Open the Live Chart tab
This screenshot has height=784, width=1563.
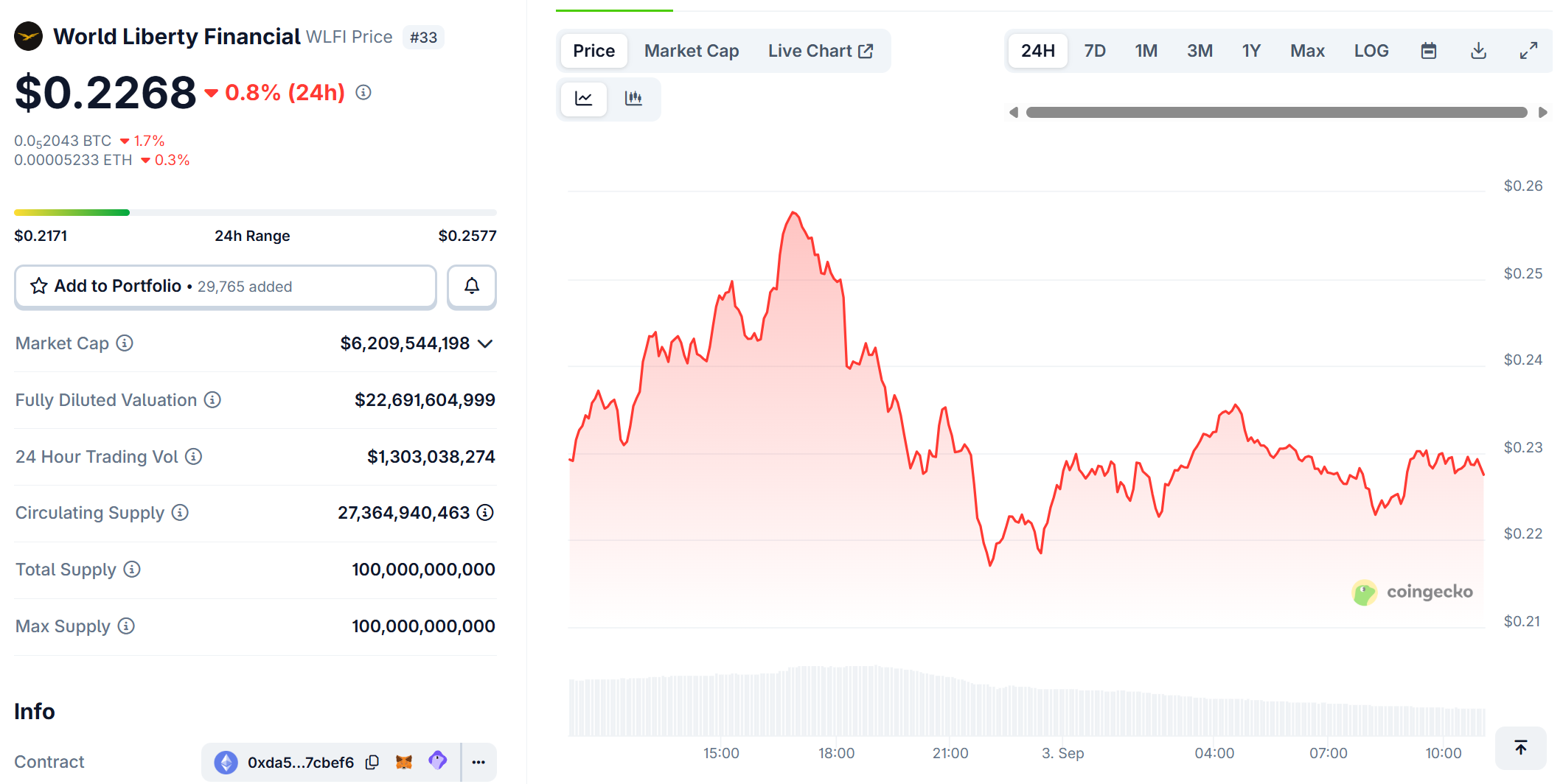coord(820,51)
